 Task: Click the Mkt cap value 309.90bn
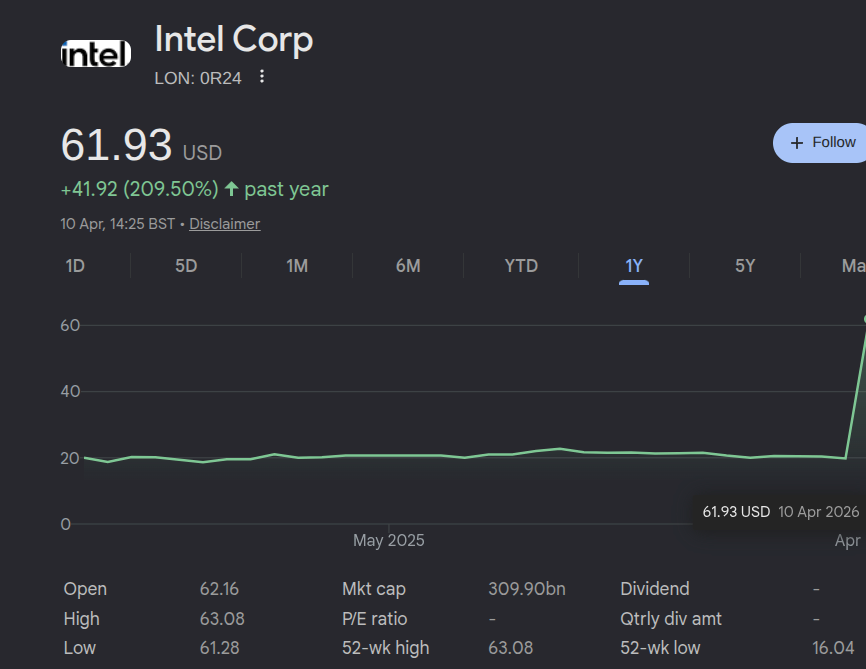527,589
